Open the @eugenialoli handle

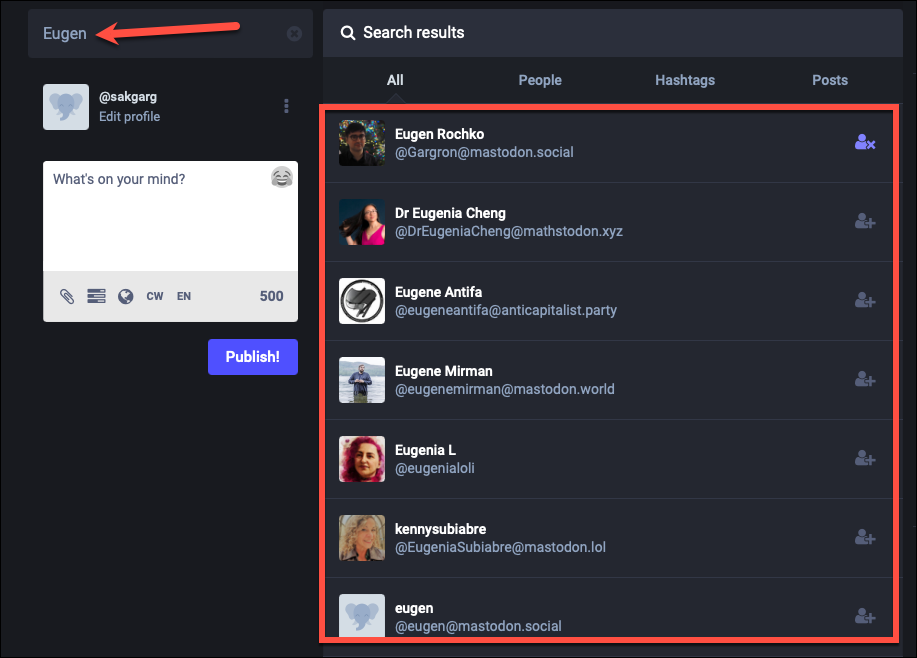tap(435, 468)
